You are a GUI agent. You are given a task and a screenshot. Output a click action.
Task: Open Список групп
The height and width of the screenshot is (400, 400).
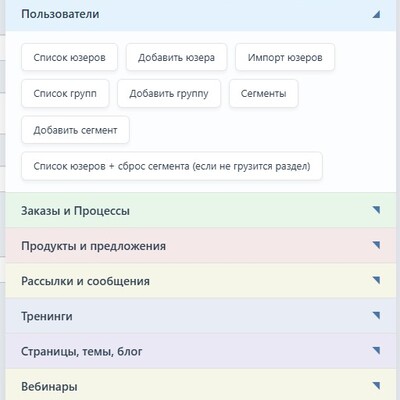point(65,93)
